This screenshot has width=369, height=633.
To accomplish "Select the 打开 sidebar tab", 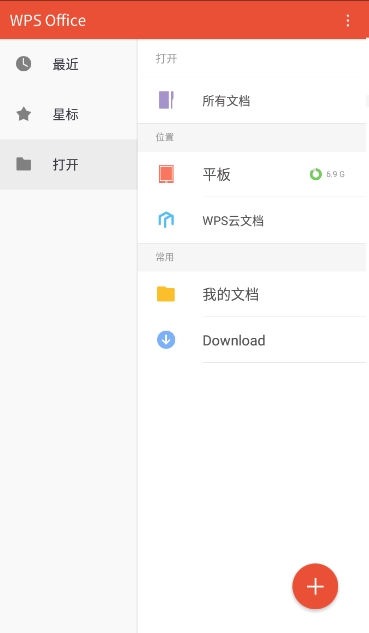I will point(69,164).
